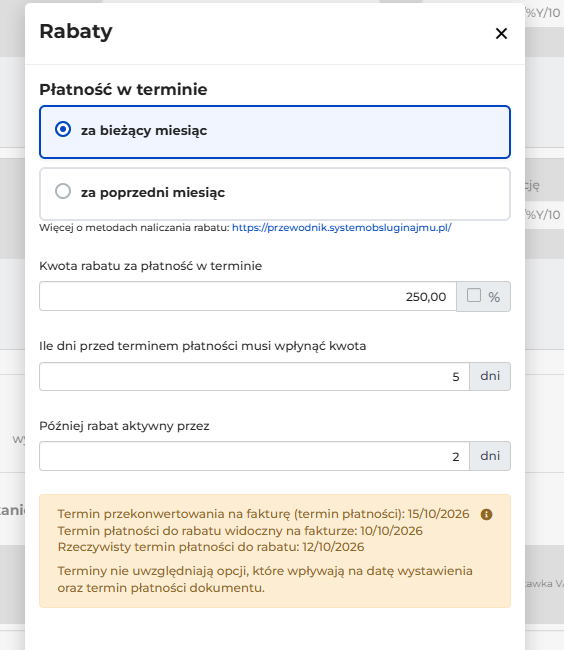
Task: Click the 'Później rabat aktywny przez' field showing 2
Action: point(254,456)
